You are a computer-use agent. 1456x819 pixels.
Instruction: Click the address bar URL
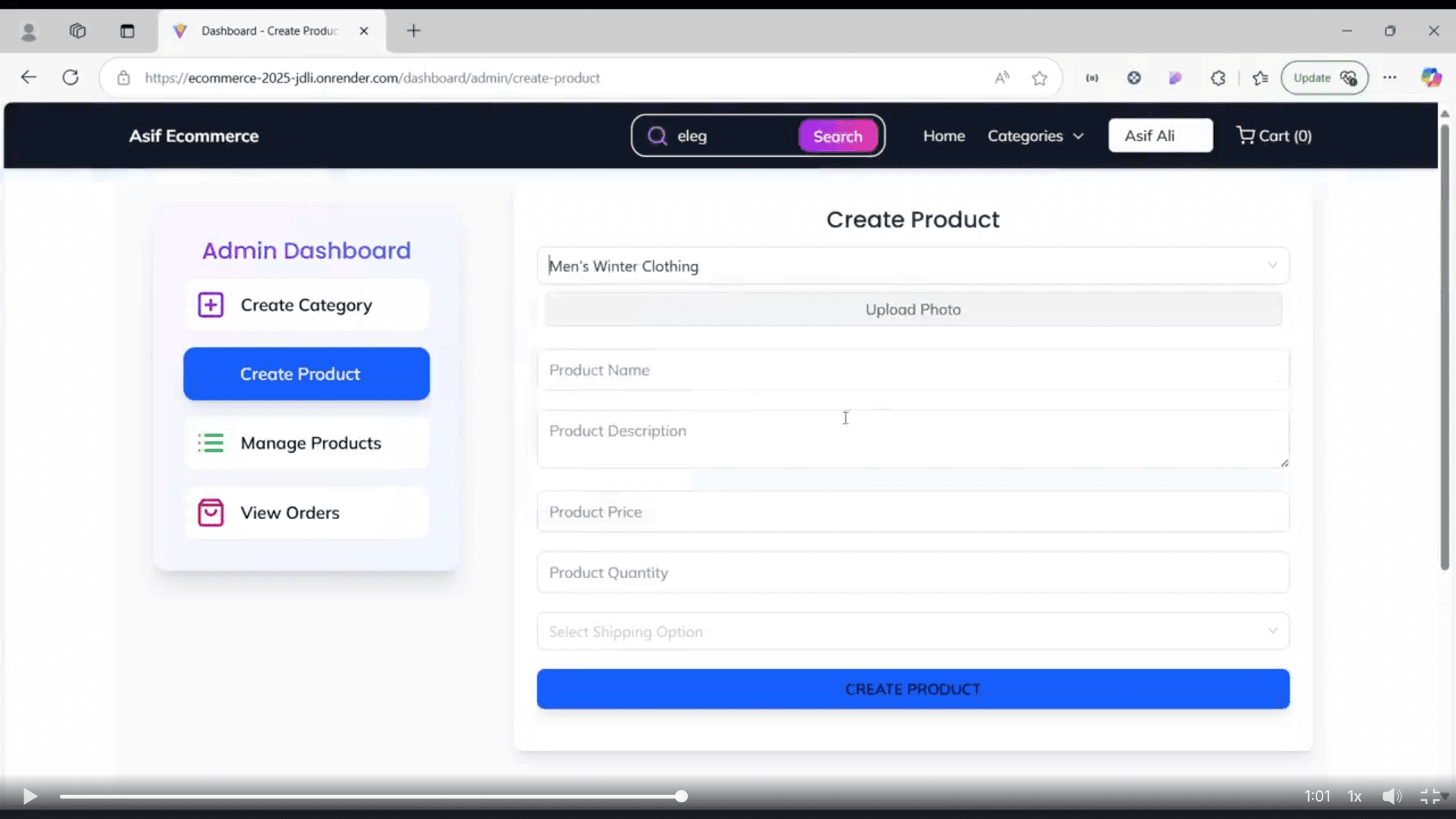372,78
